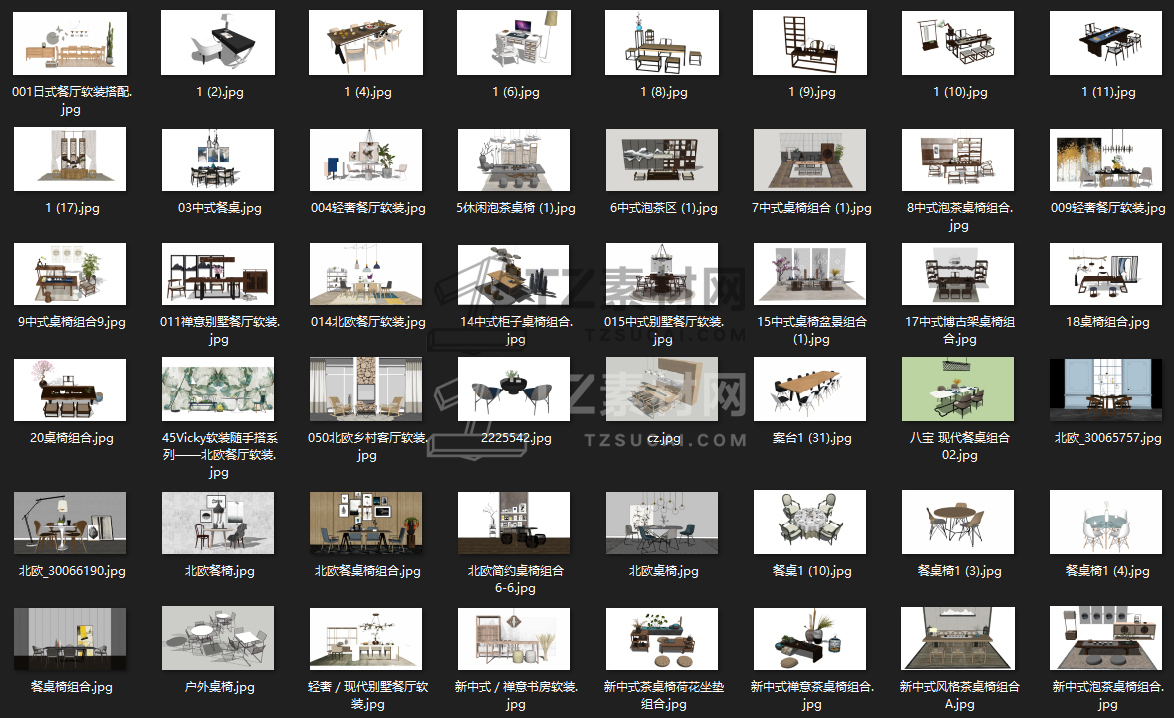Click the file name text 03中式餐桌.jpg
The width and height of the screenshot is (1174, 718).
click(219, 208)
